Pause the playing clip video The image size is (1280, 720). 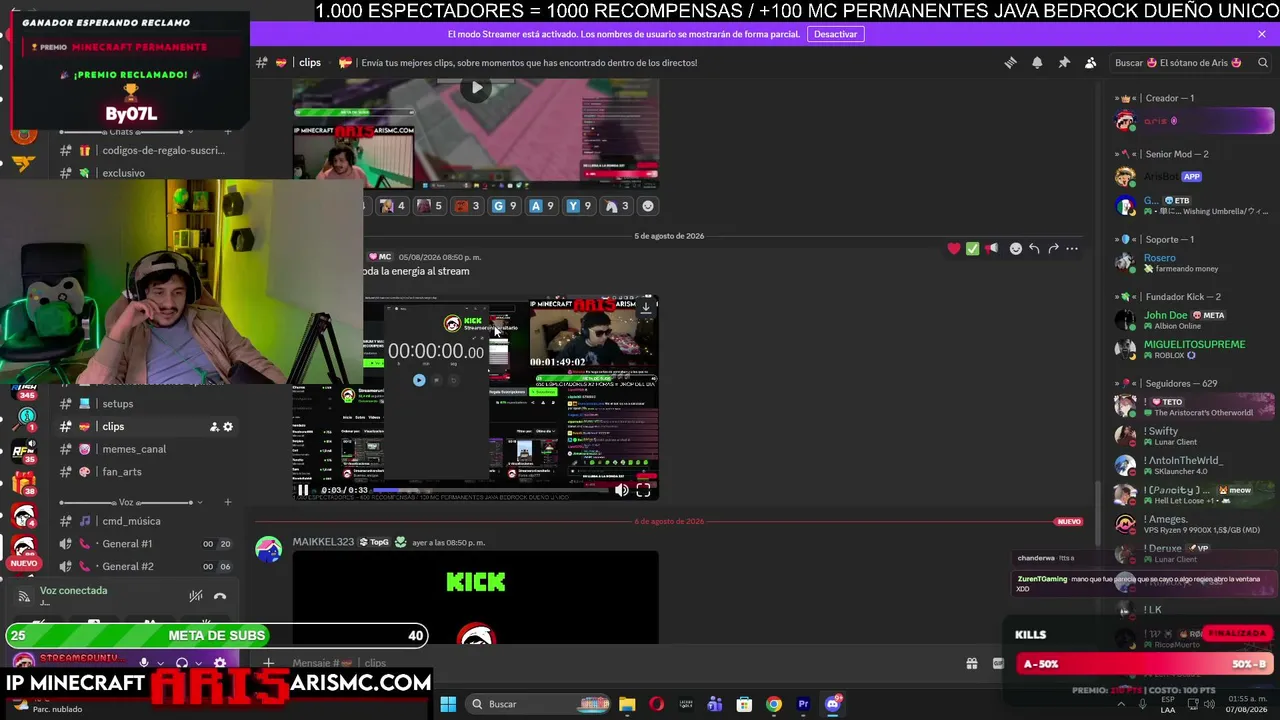pyautogui.click(x=303, y=490)
